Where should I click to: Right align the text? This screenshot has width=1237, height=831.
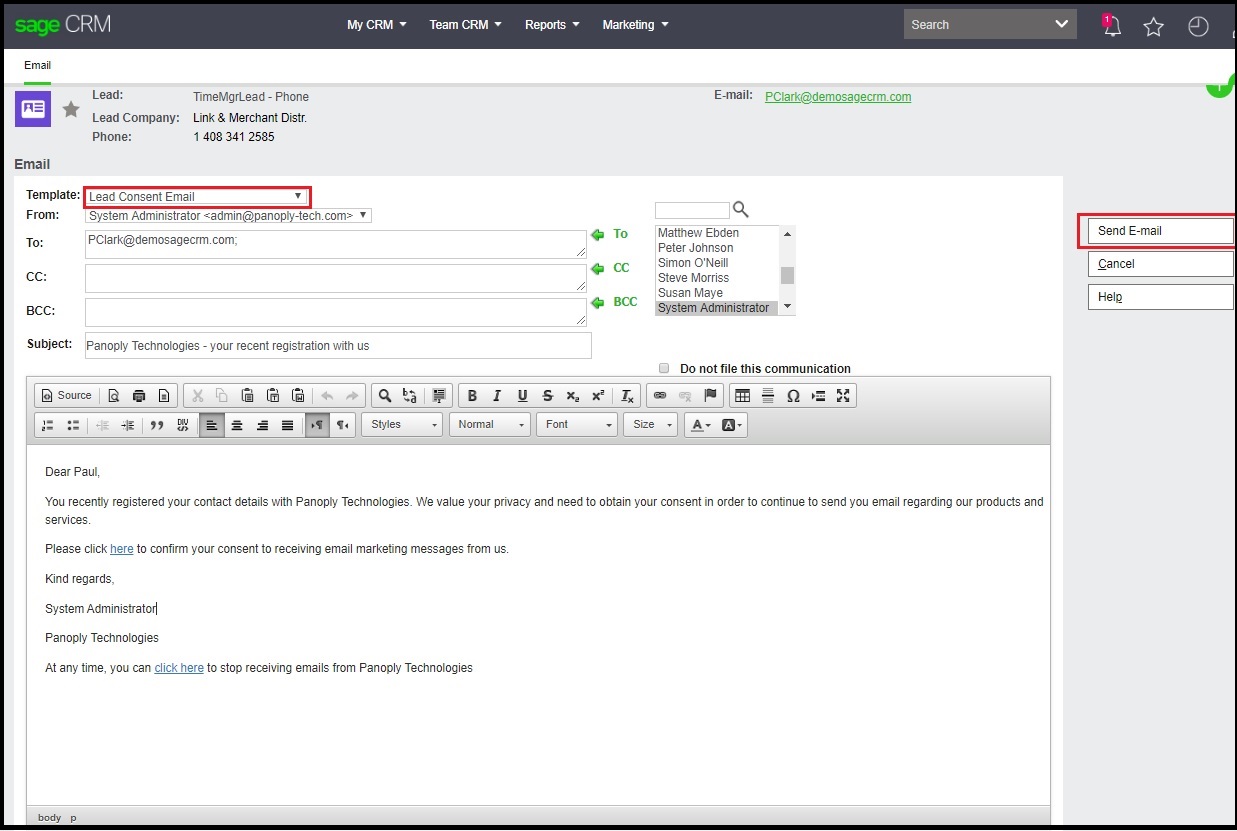262,425
